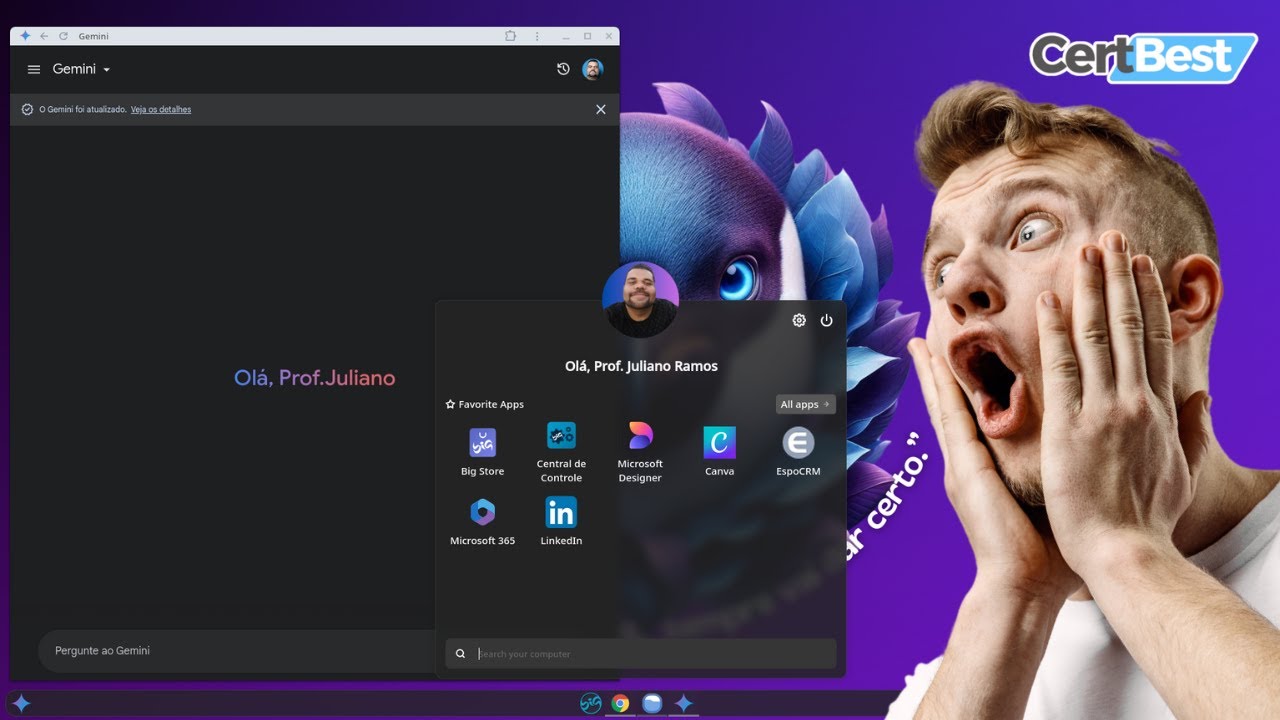The width and height of the screenshot is (1280, 720).
Task: Go back in the Gemini window
Action: (x=44, y=36)
